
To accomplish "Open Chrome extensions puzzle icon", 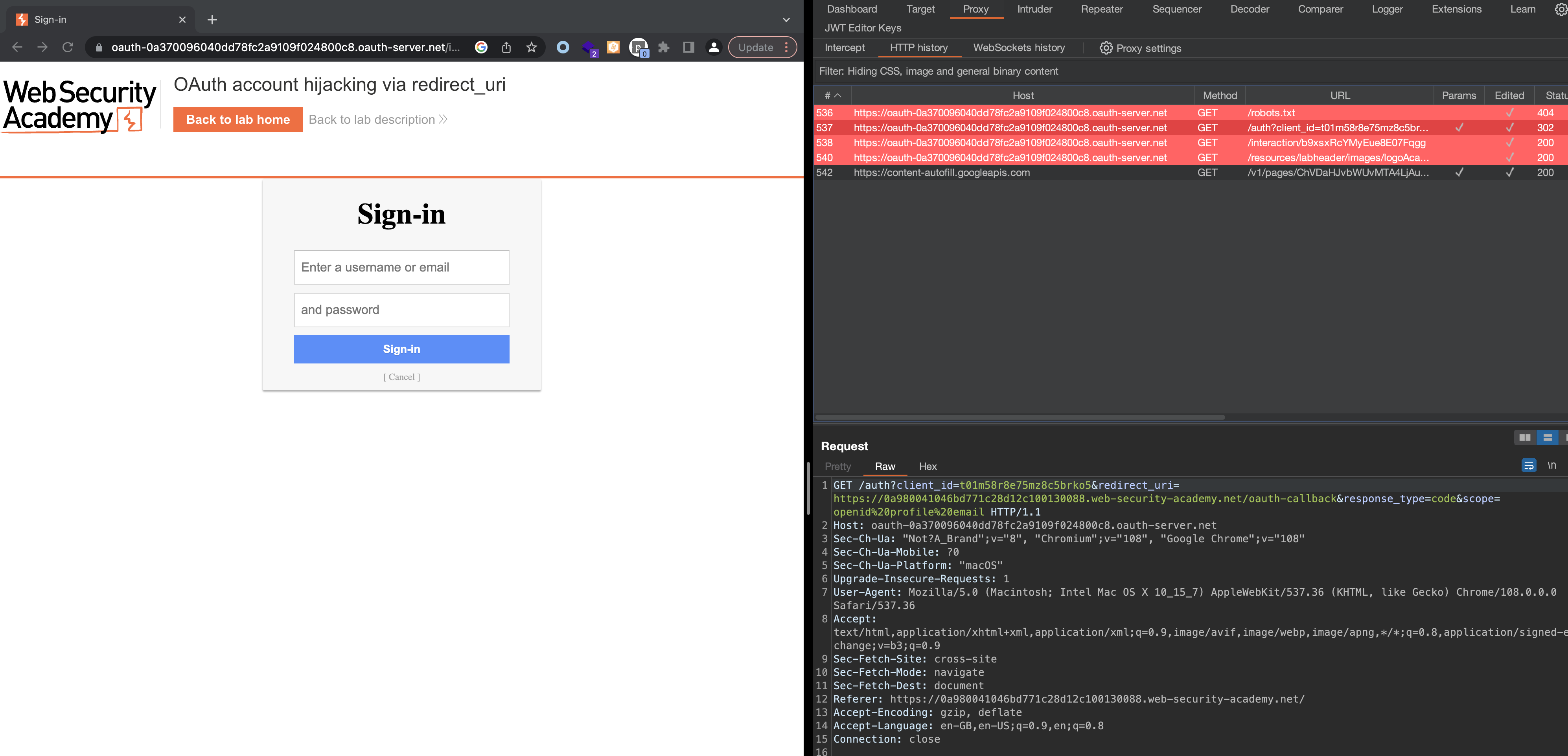I will click(663, 48).
